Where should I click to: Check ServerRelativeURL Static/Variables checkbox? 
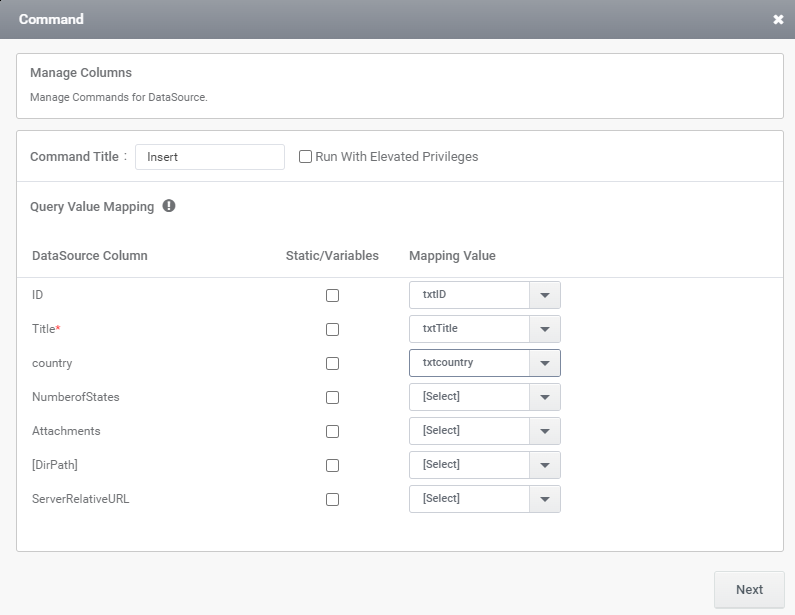[x=332, y=499]
